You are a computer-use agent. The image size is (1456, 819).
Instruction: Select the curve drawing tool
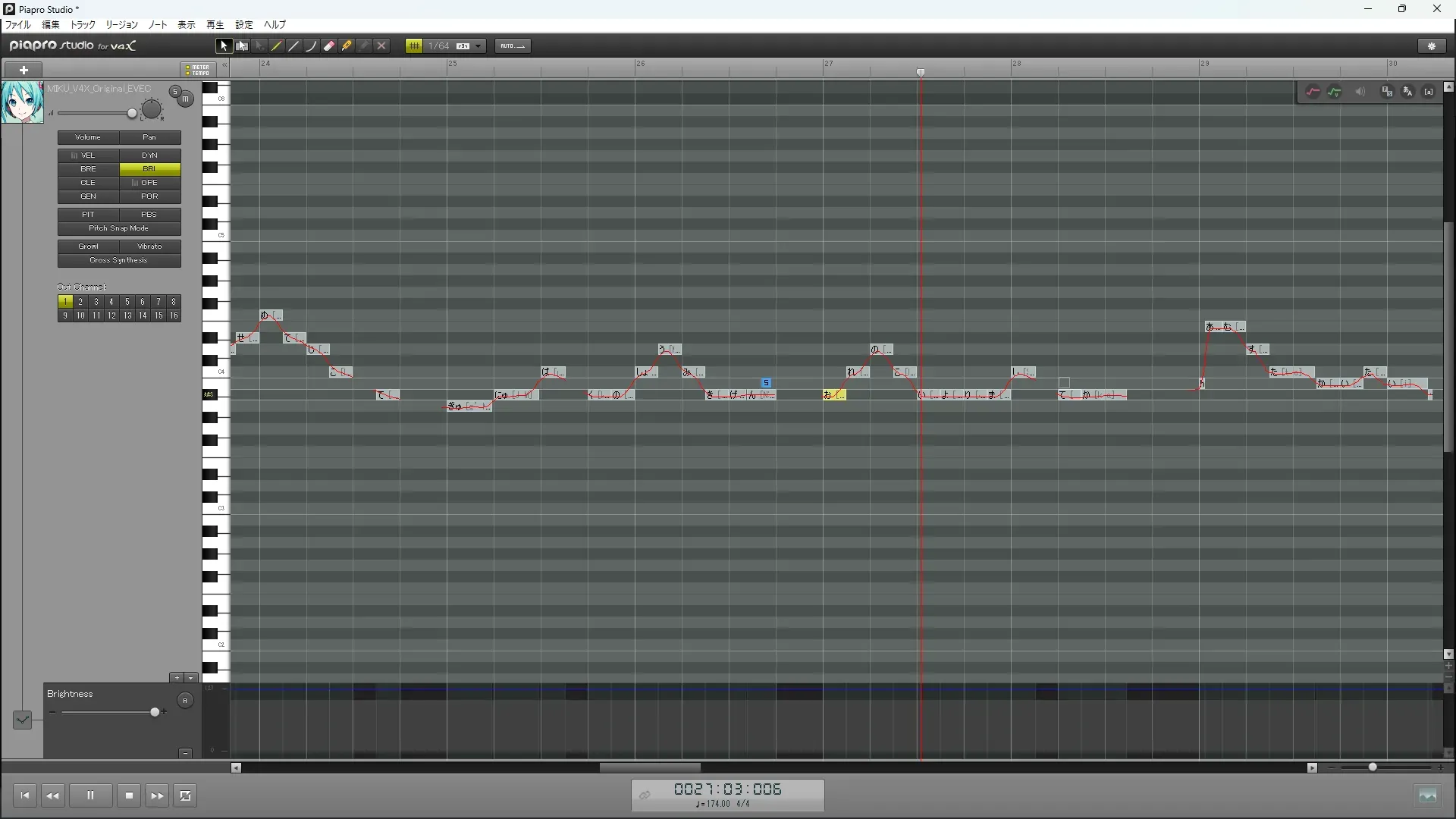pos(312,46)
